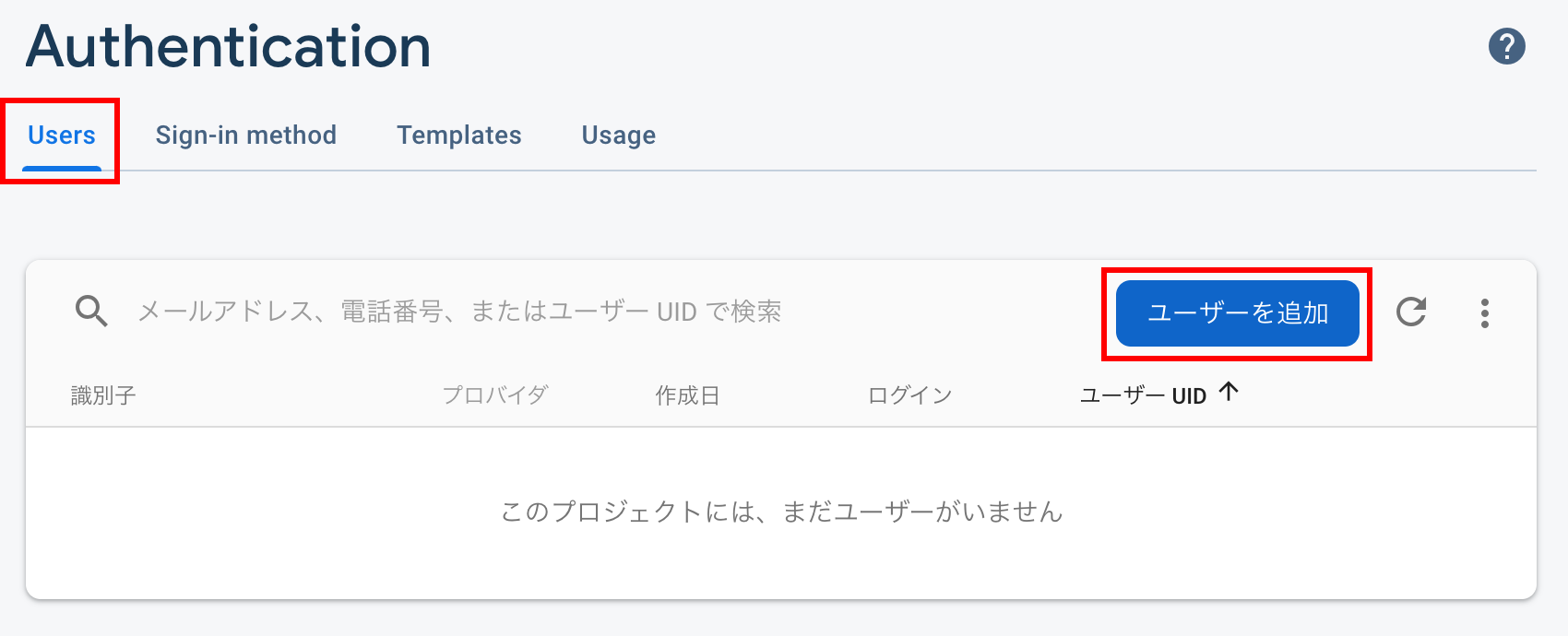Sort by the ログイン column header
Screen dimensions: 1568x636
[909, 395]
